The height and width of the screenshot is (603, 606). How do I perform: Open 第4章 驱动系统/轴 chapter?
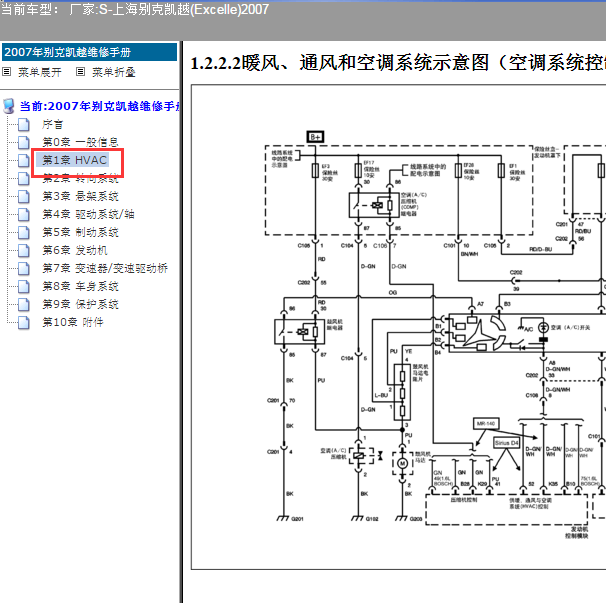point(89,214)
